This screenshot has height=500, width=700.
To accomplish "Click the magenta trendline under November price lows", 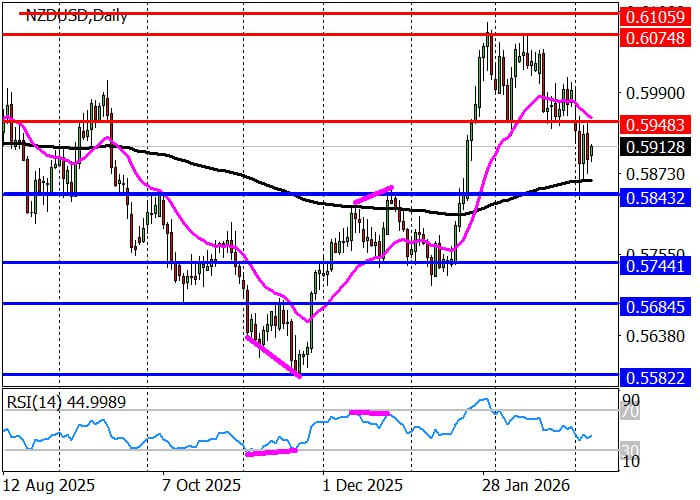I will point(272,356).
